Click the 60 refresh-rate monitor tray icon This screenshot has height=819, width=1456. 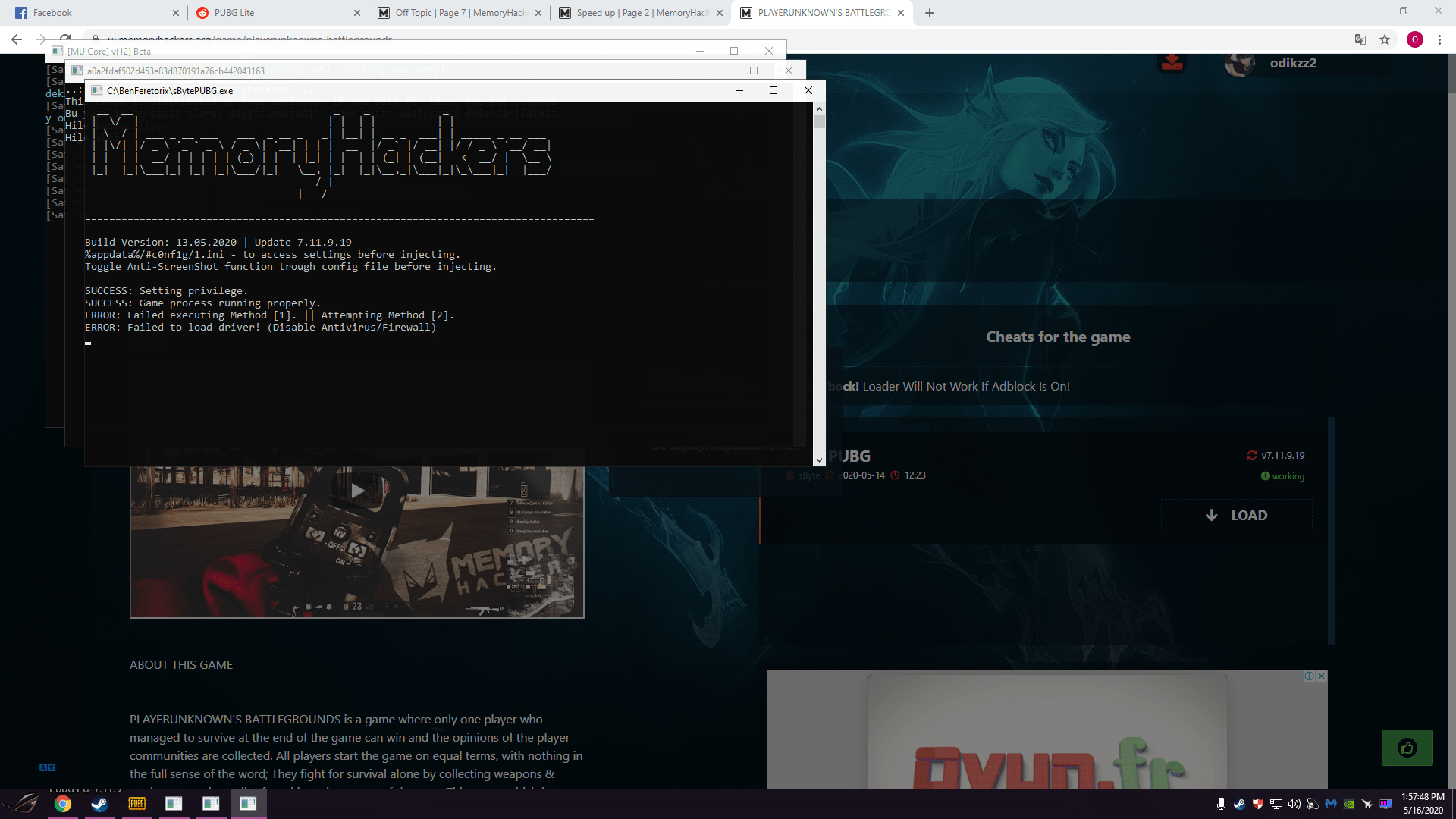pyautogui.click(x=1385, y=804)
